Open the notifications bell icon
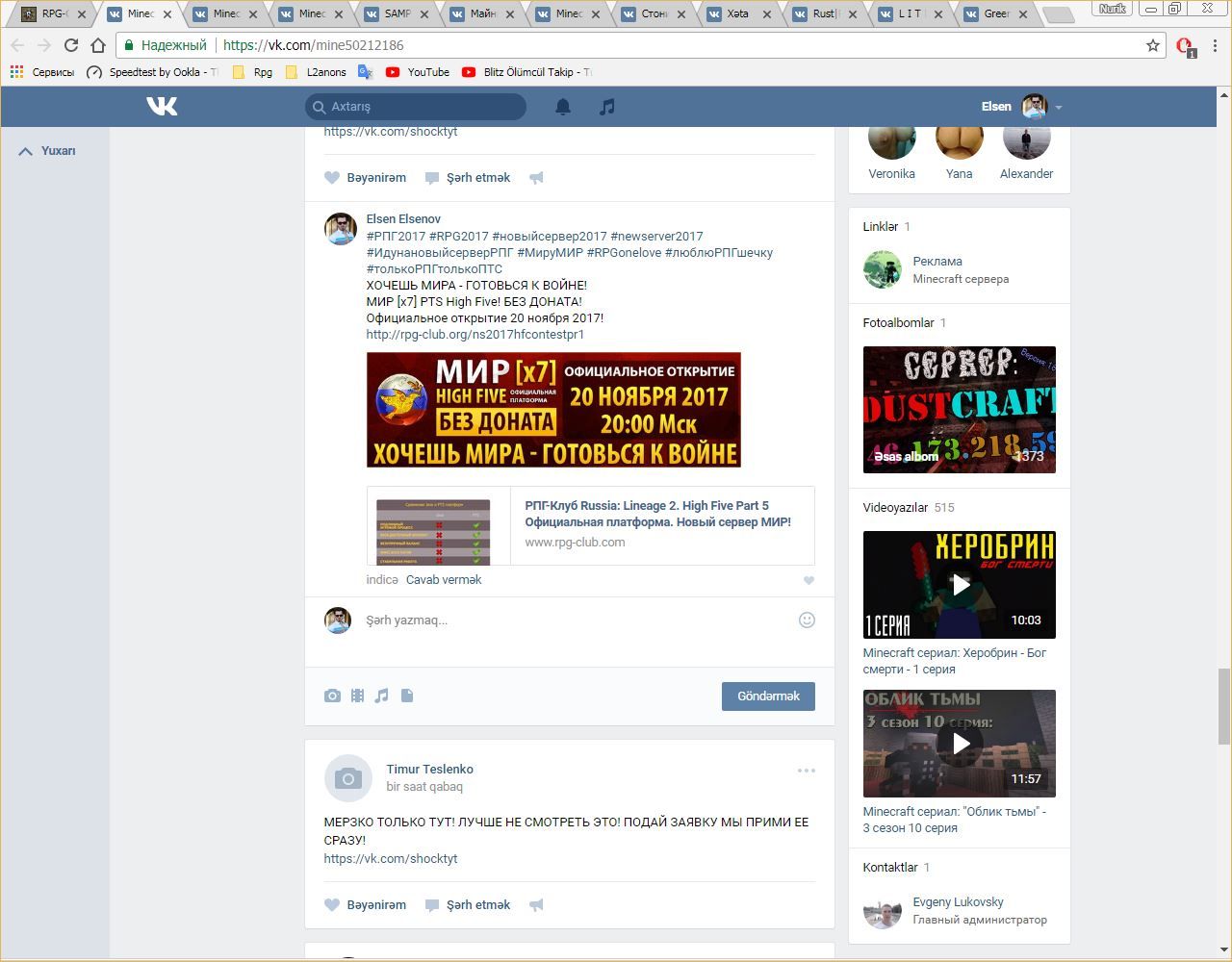Viewport: 1232px width, 962px height. click(x=563, y=107)
